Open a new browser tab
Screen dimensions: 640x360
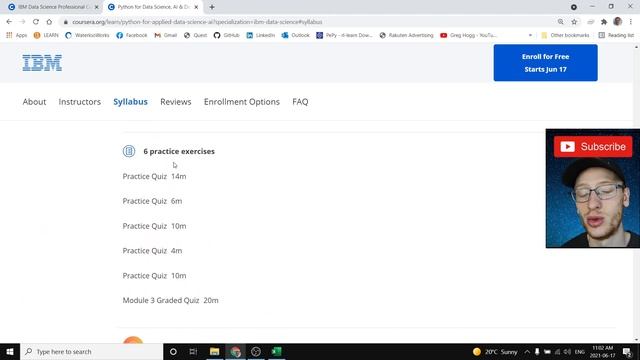coord(212,7)
